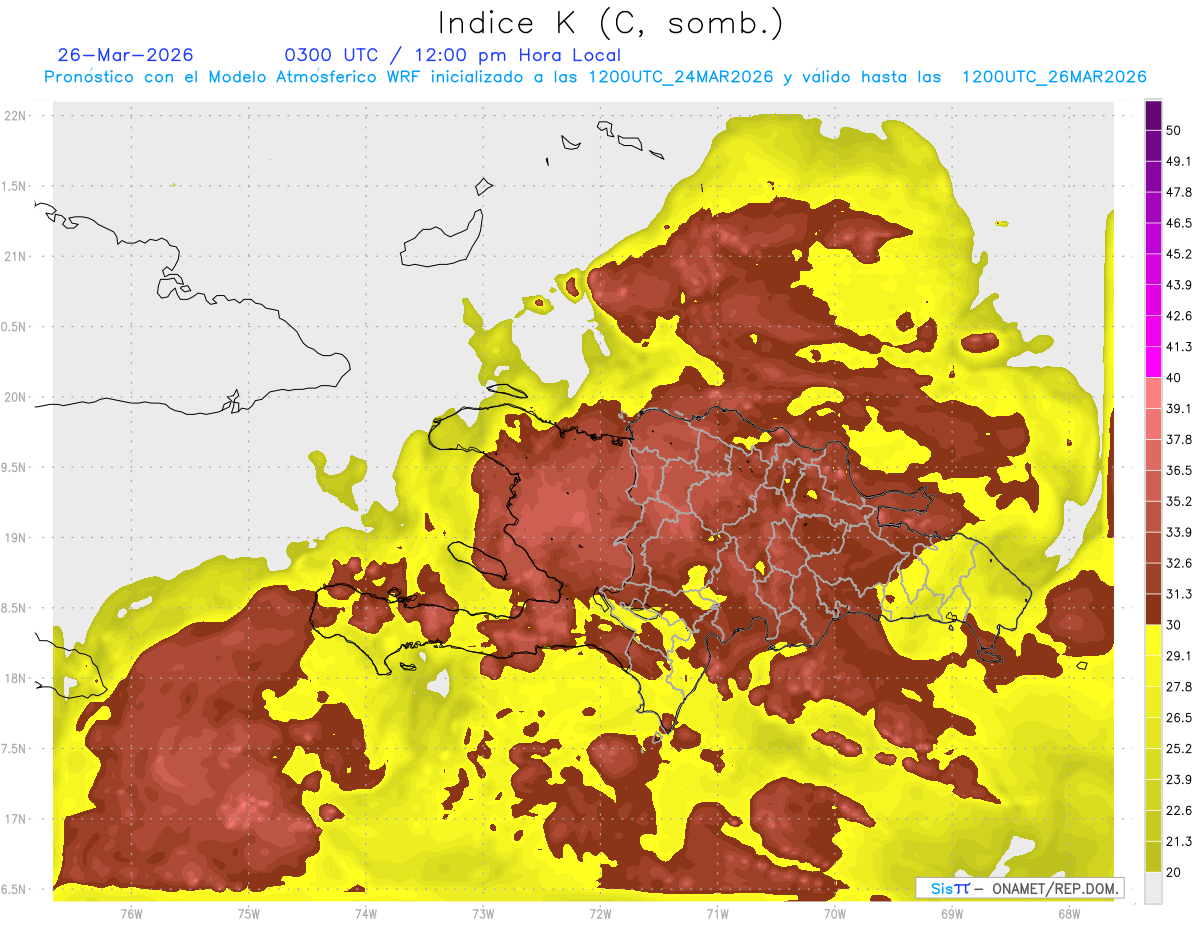The image size is (1200, 927).
Task: Click the salmon 39.1 legend color band
Action: [x=1153, y=393]
